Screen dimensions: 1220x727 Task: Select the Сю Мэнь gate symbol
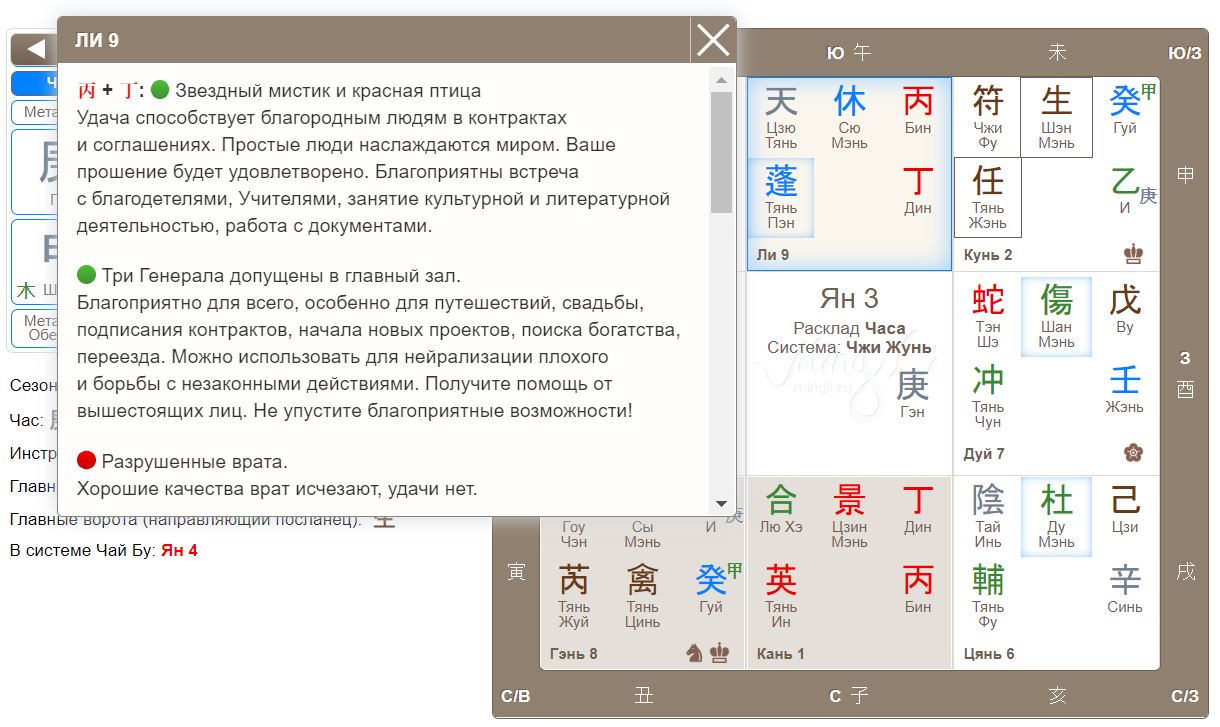point(849,116)
